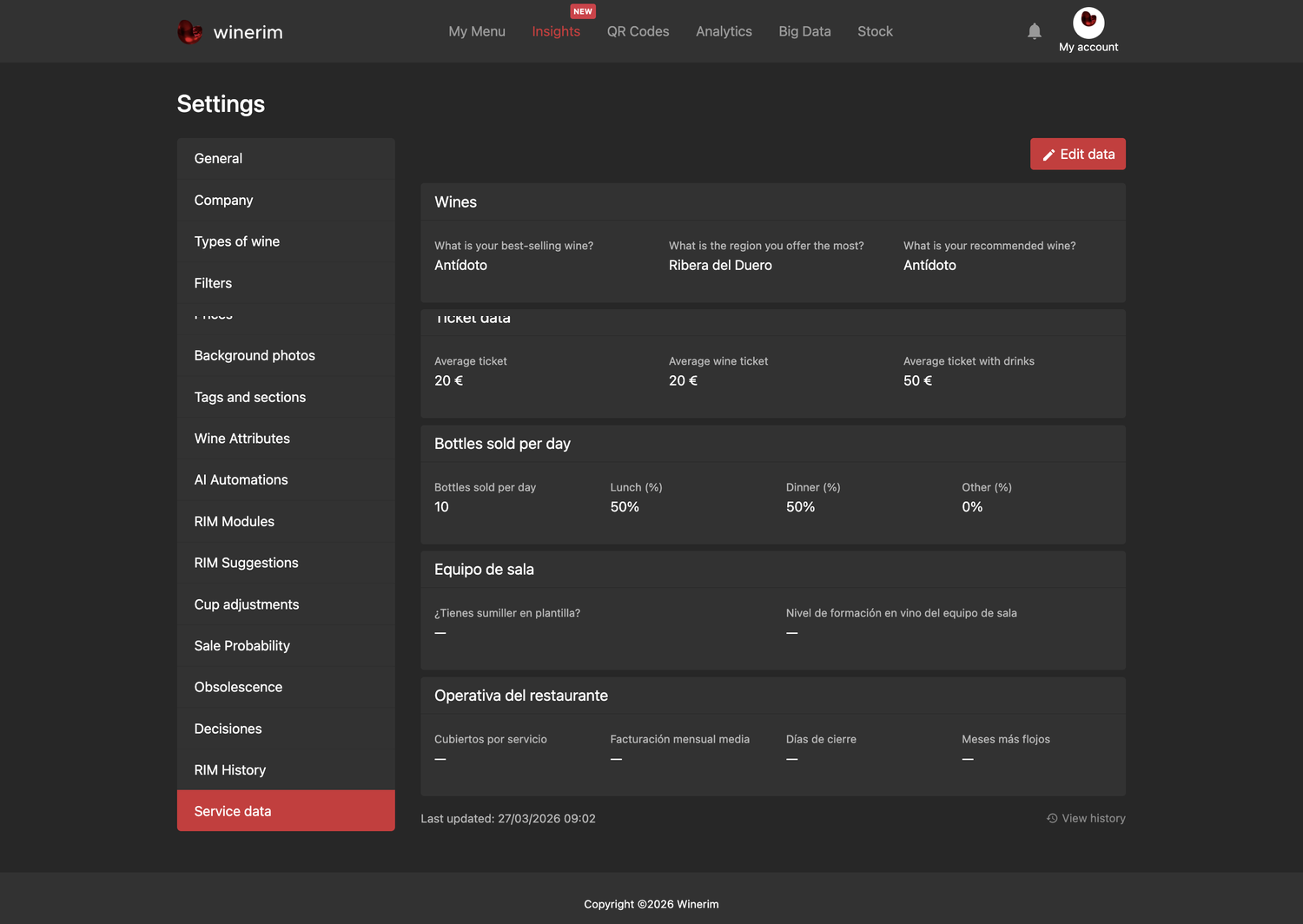Open the Analytics menu item

(x=724, y=31)
